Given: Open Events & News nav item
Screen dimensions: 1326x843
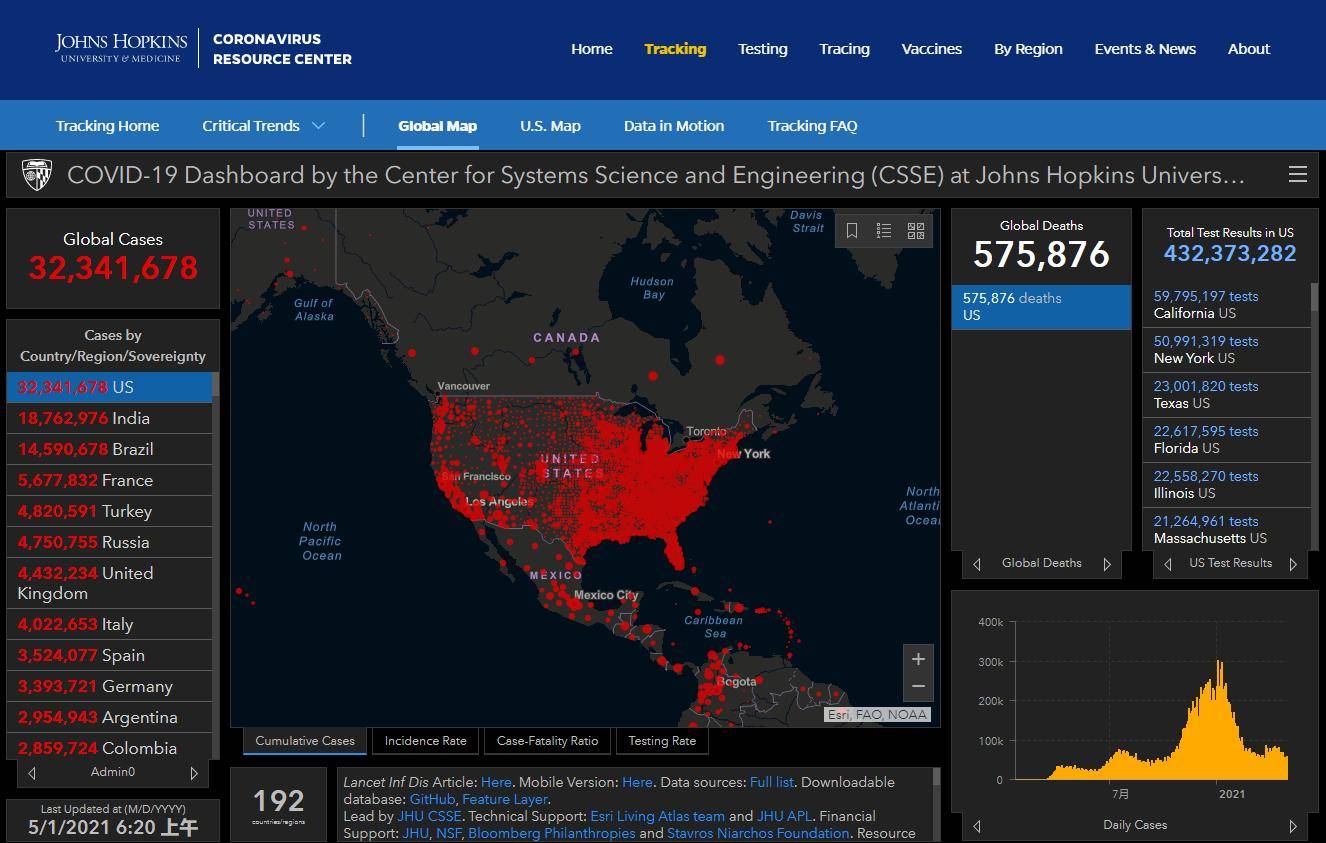Looking at the screenshot, I should [1145, 49].
